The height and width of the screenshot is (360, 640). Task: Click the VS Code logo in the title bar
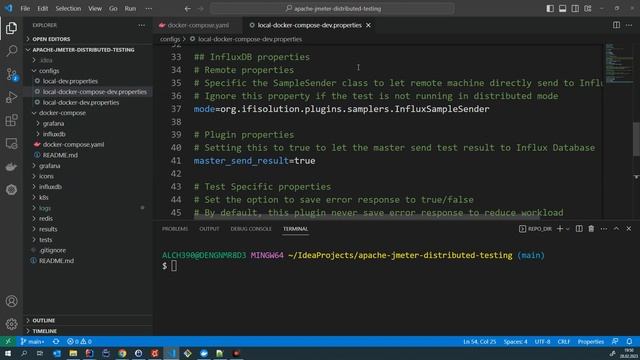click(9, 8)
